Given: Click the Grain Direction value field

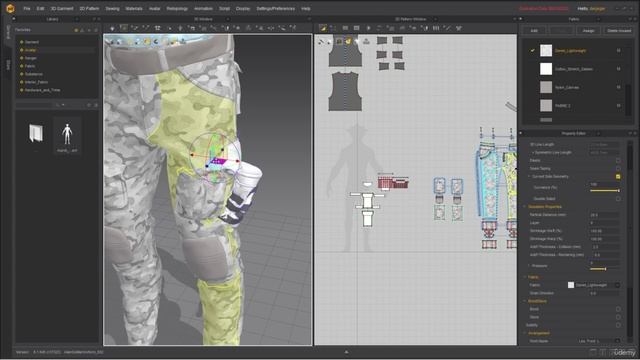Looking at the screenshot, I should pos(604,293).
